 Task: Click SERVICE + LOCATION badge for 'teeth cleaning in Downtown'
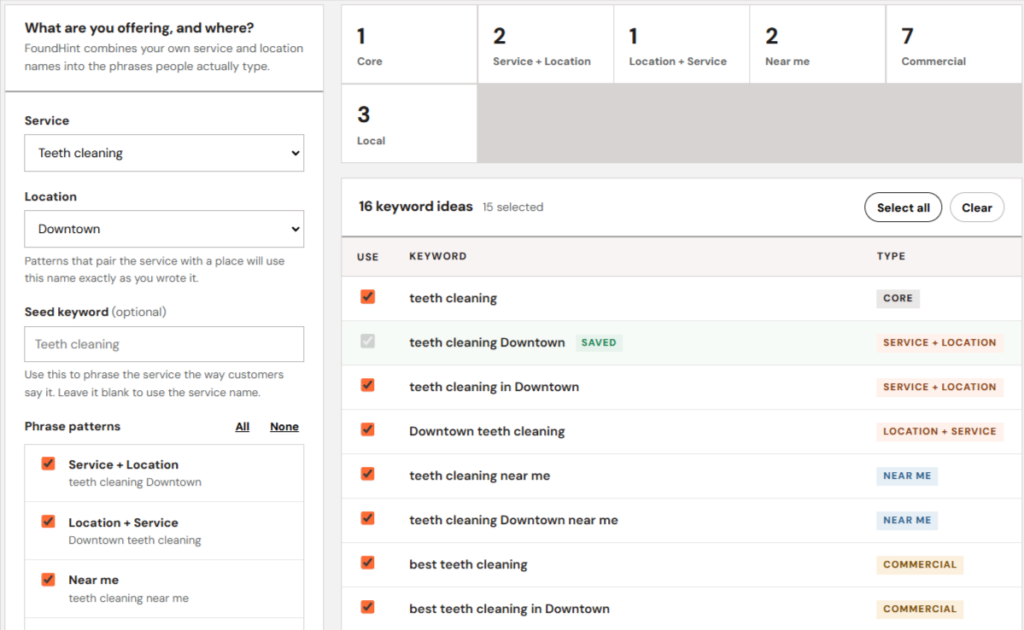(940, 386)
